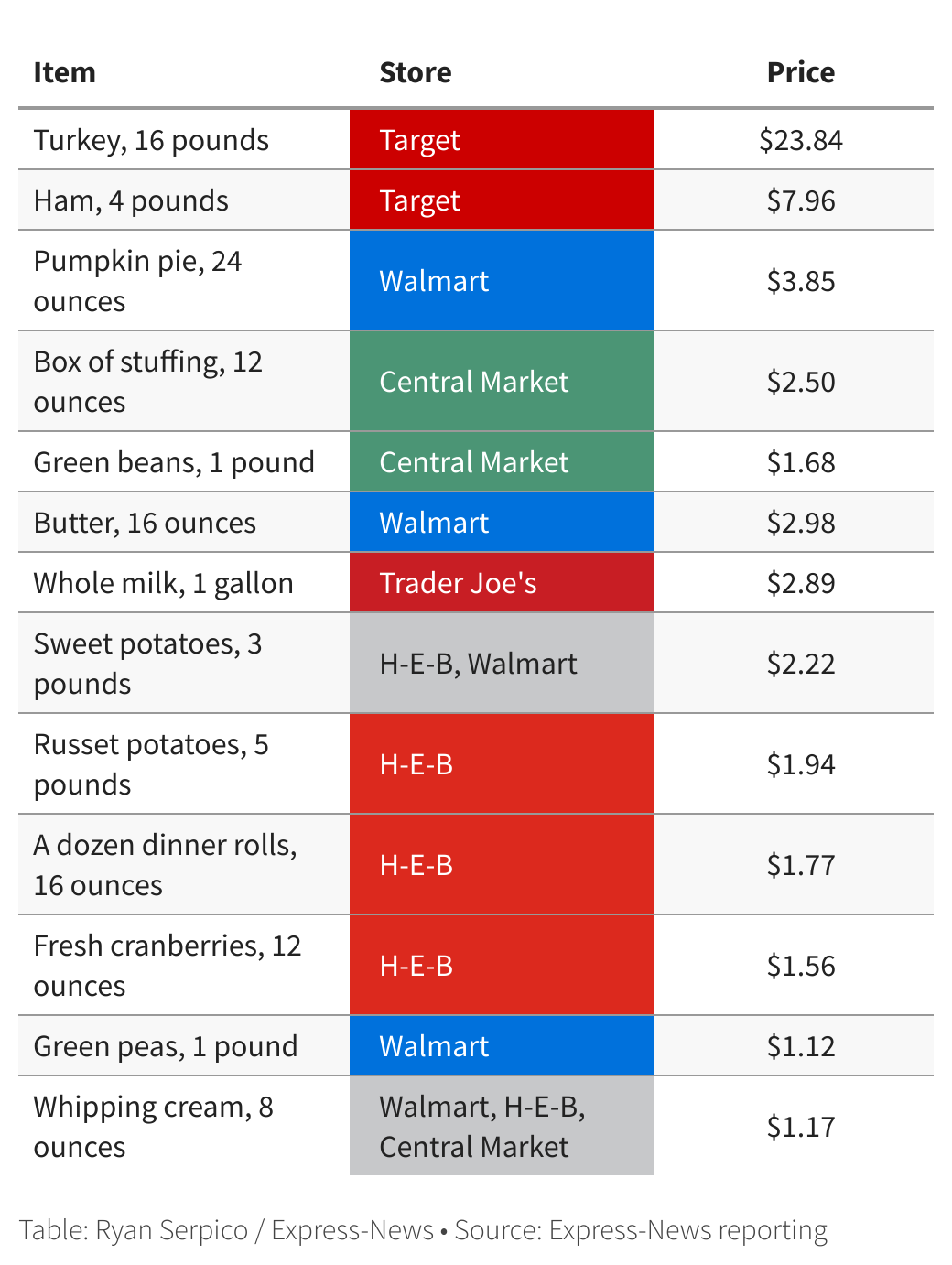Click the Price column header
This screenshot has width=952, height=1265.
click(x=801, y=72)
